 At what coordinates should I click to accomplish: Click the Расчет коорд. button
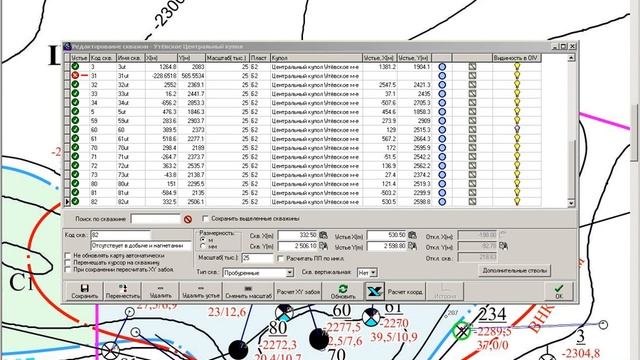click(405, 291)
